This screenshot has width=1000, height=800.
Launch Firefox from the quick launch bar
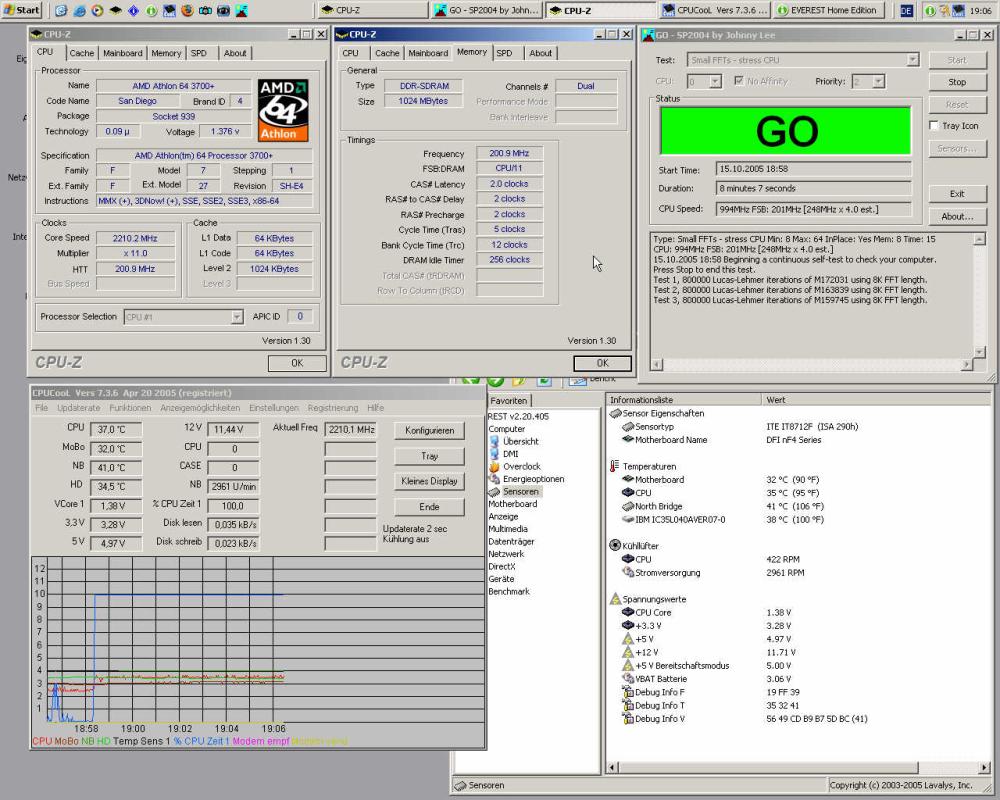point(188,10)
